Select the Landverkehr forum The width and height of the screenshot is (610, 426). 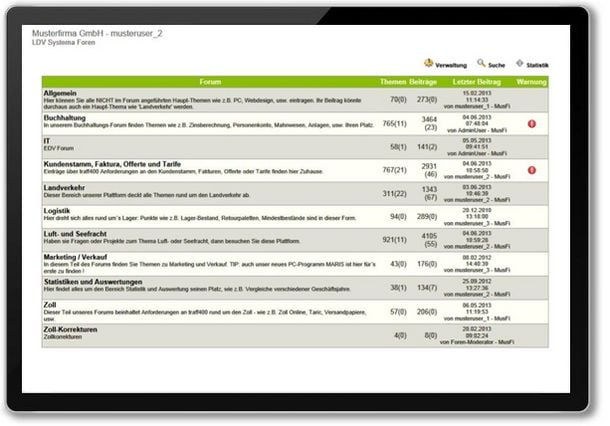pos(66,187)
